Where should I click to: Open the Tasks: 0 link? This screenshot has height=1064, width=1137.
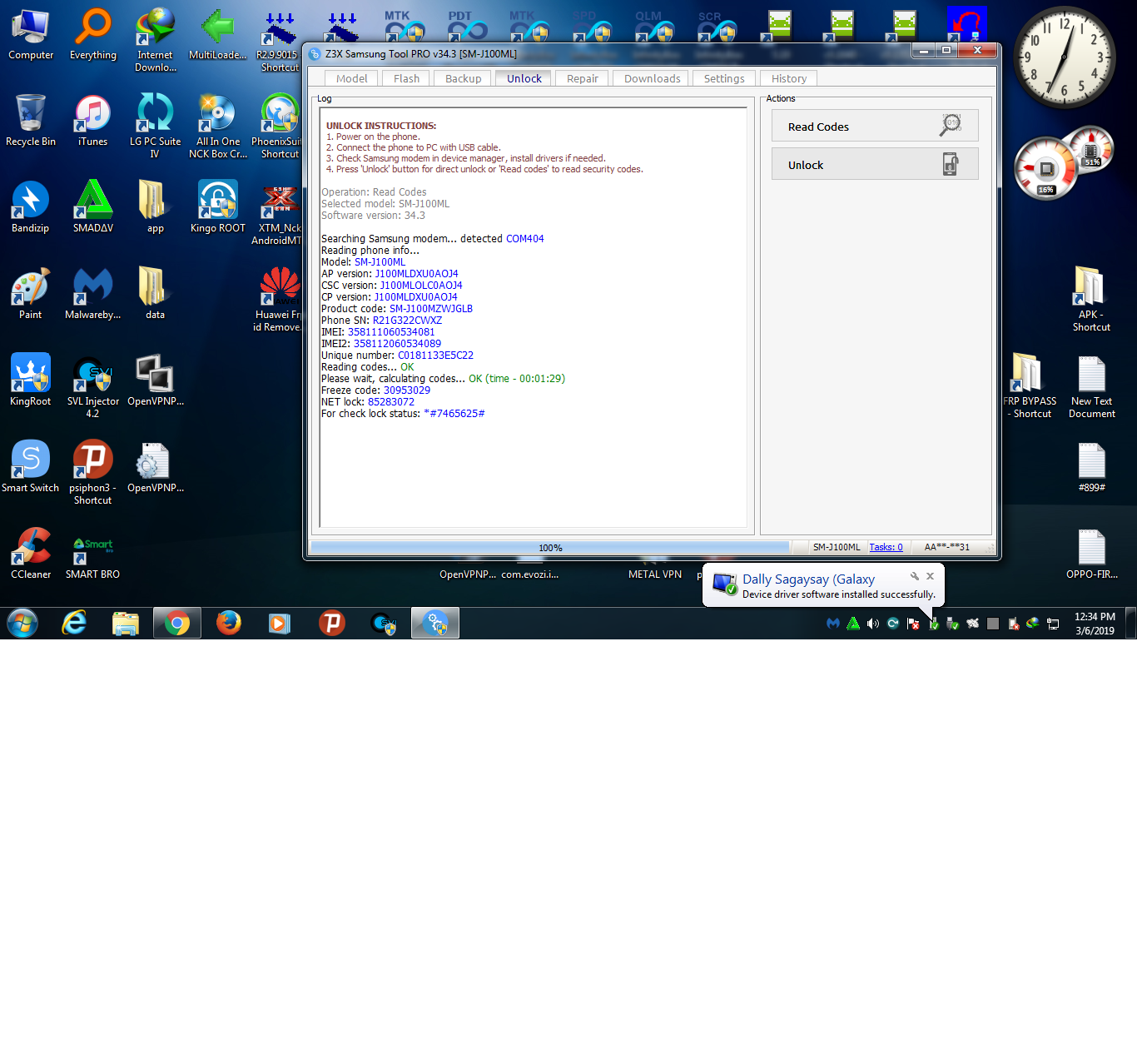click(x=886, y=547)
